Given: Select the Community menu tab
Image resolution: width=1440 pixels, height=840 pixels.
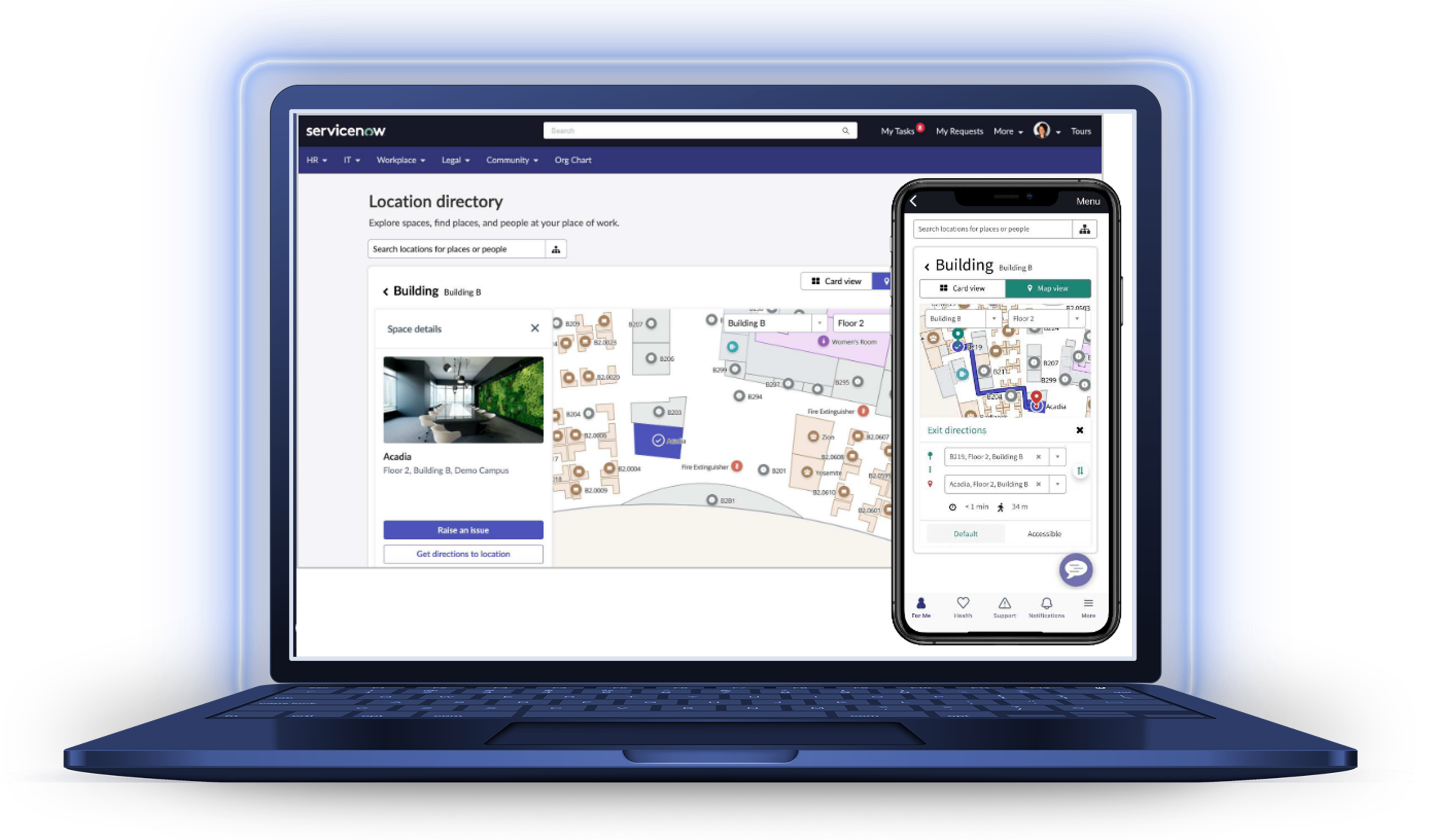Looking at the screenshot, I should pos(511,160).
